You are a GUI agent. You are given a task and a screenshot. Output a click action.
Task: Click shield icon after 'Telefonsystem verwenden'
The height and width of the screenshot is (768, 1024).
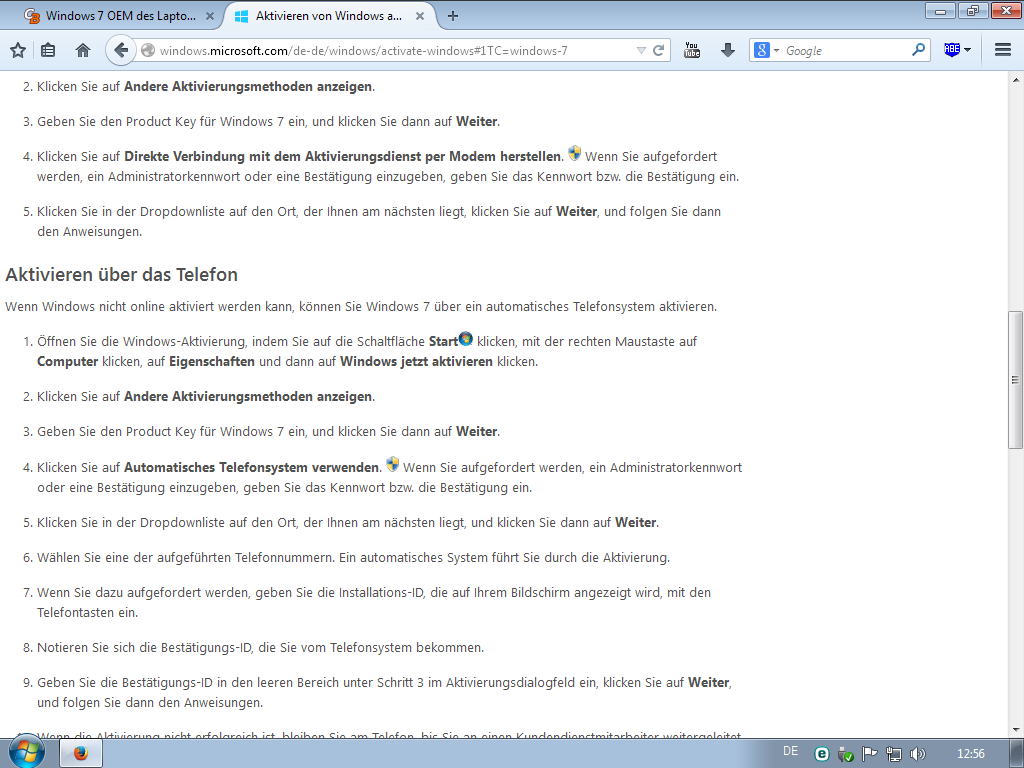392,464
